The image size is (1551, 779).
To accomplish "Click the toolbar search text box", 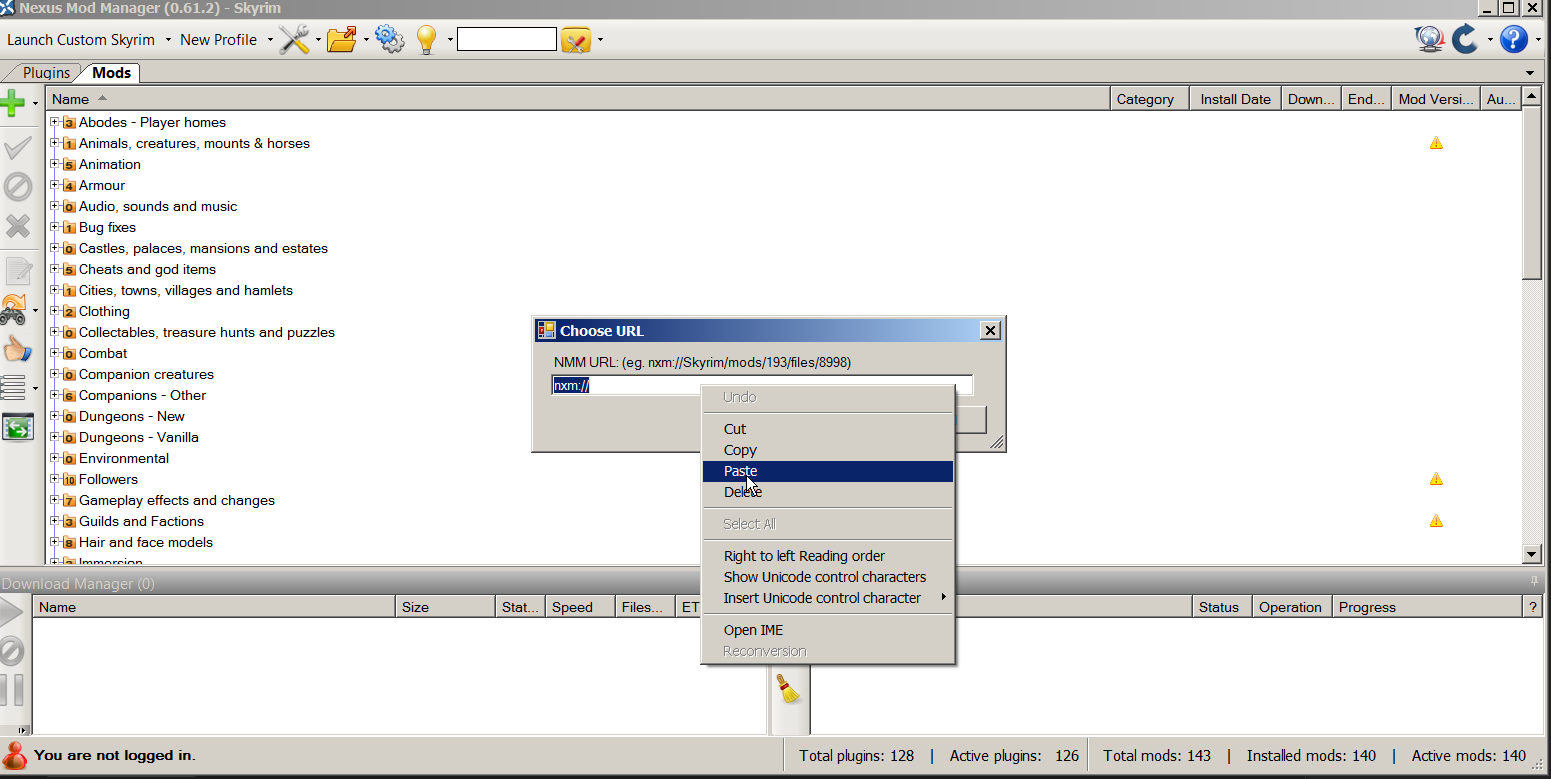I will (507, 40).
